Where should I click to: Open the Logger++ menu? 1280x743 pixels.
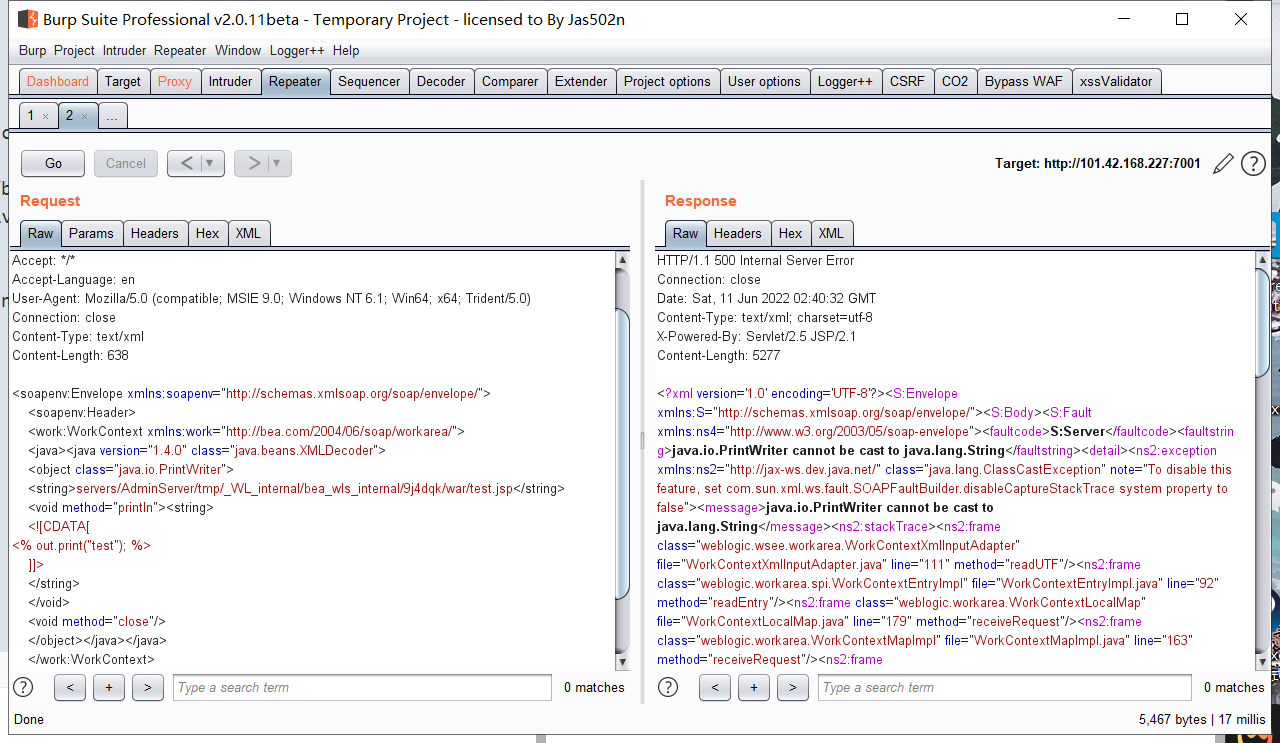[x=298, y=50]
